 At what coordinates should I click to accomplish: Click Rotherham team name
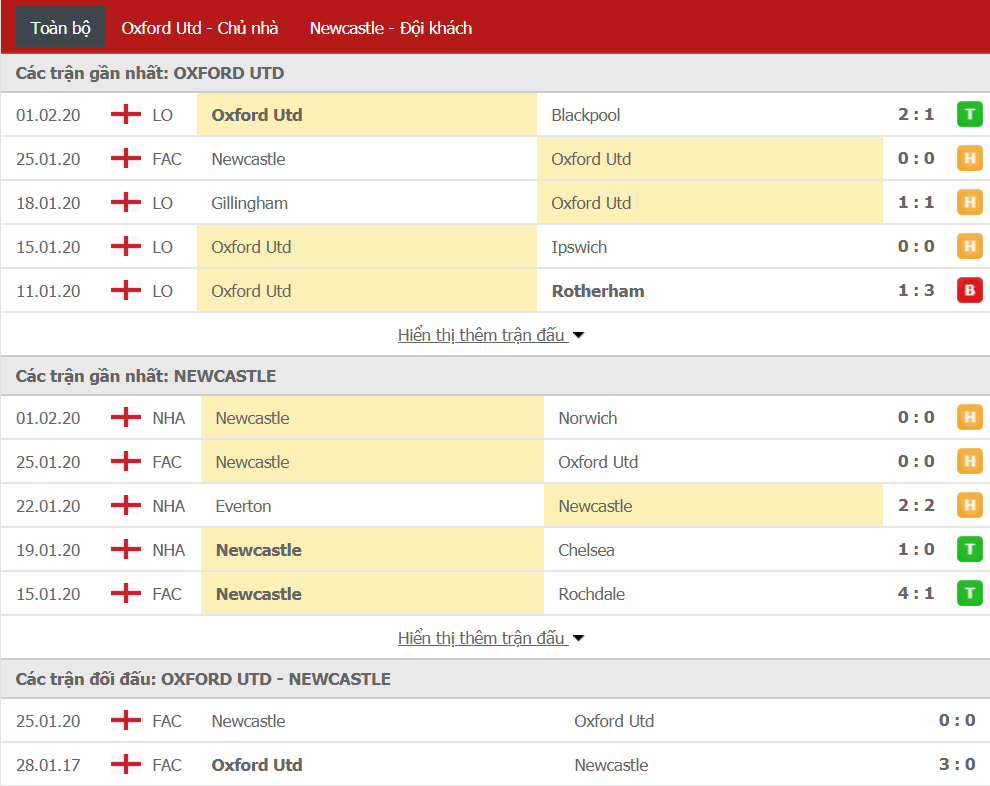point(598,291)
